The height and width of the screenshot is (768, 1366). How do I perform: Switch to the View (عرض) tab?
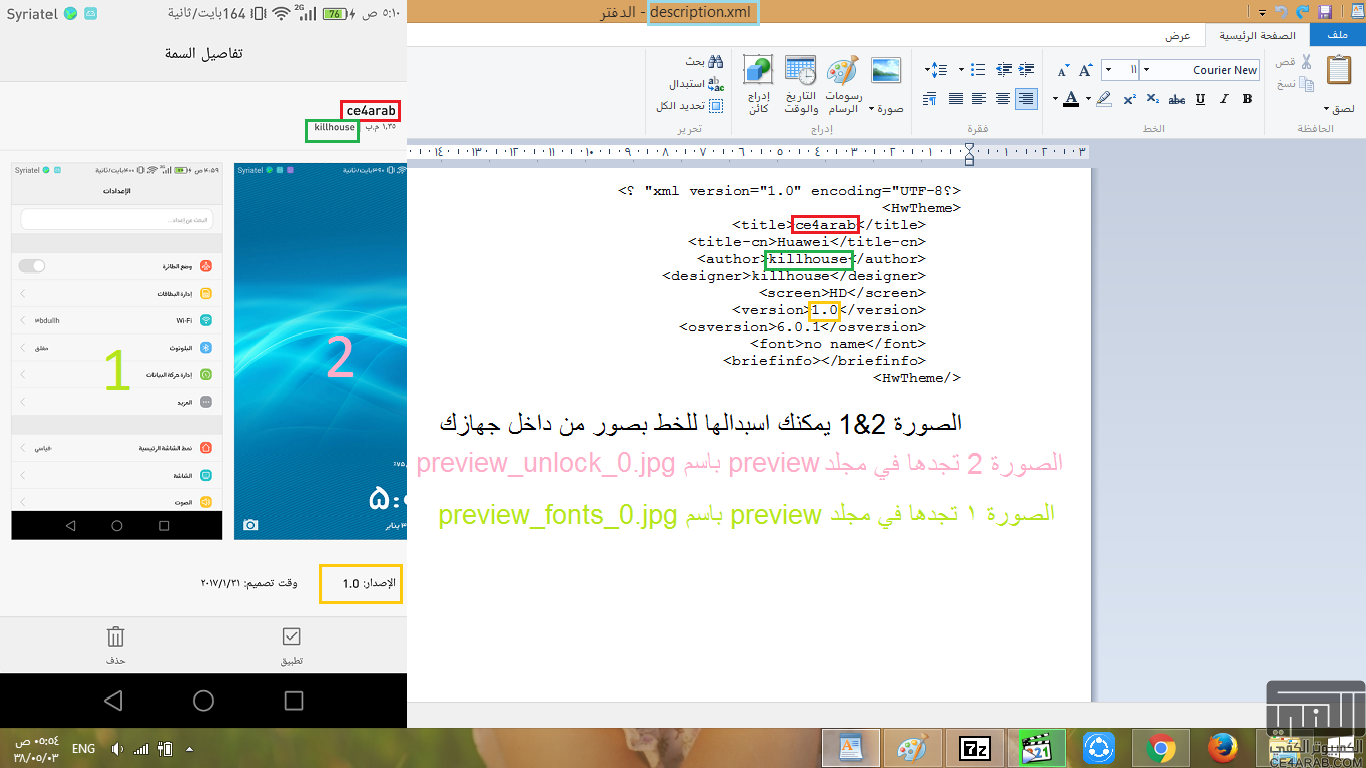coord(1177,36)
